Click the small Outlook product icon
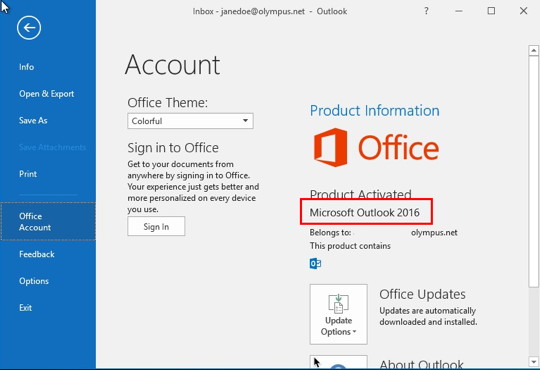540x370 pixels. (x=315, y=264)
